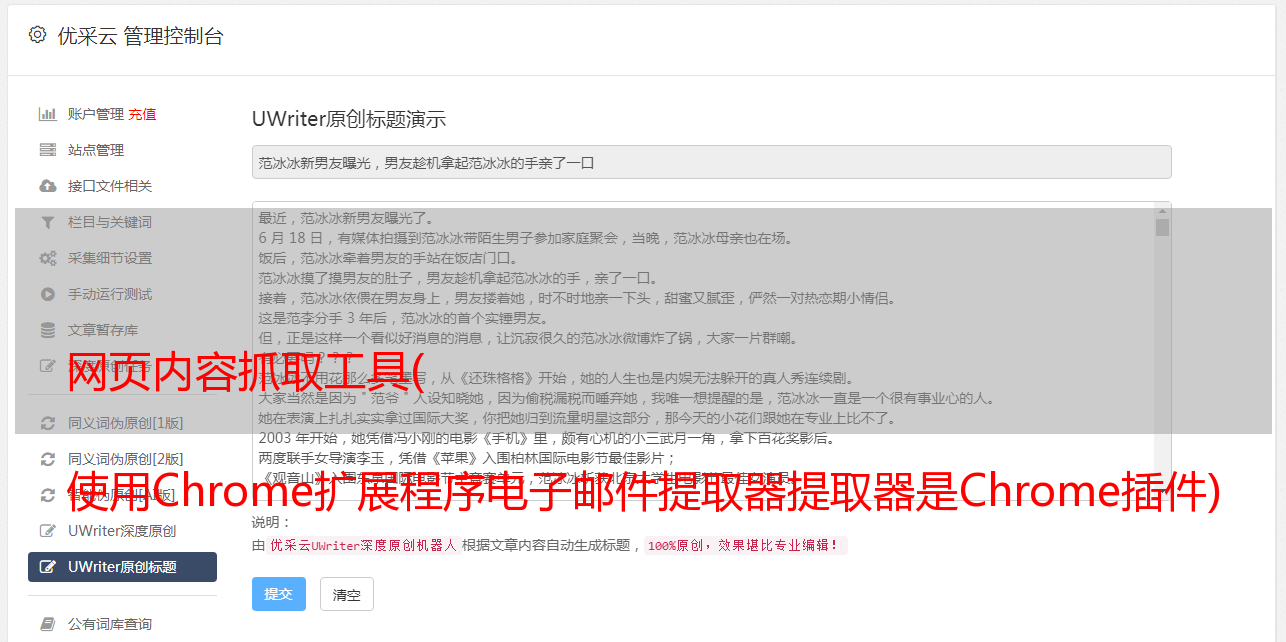
Task: Click the edit icon beside UWriter深度原创
Action: [x=47, y=531]
